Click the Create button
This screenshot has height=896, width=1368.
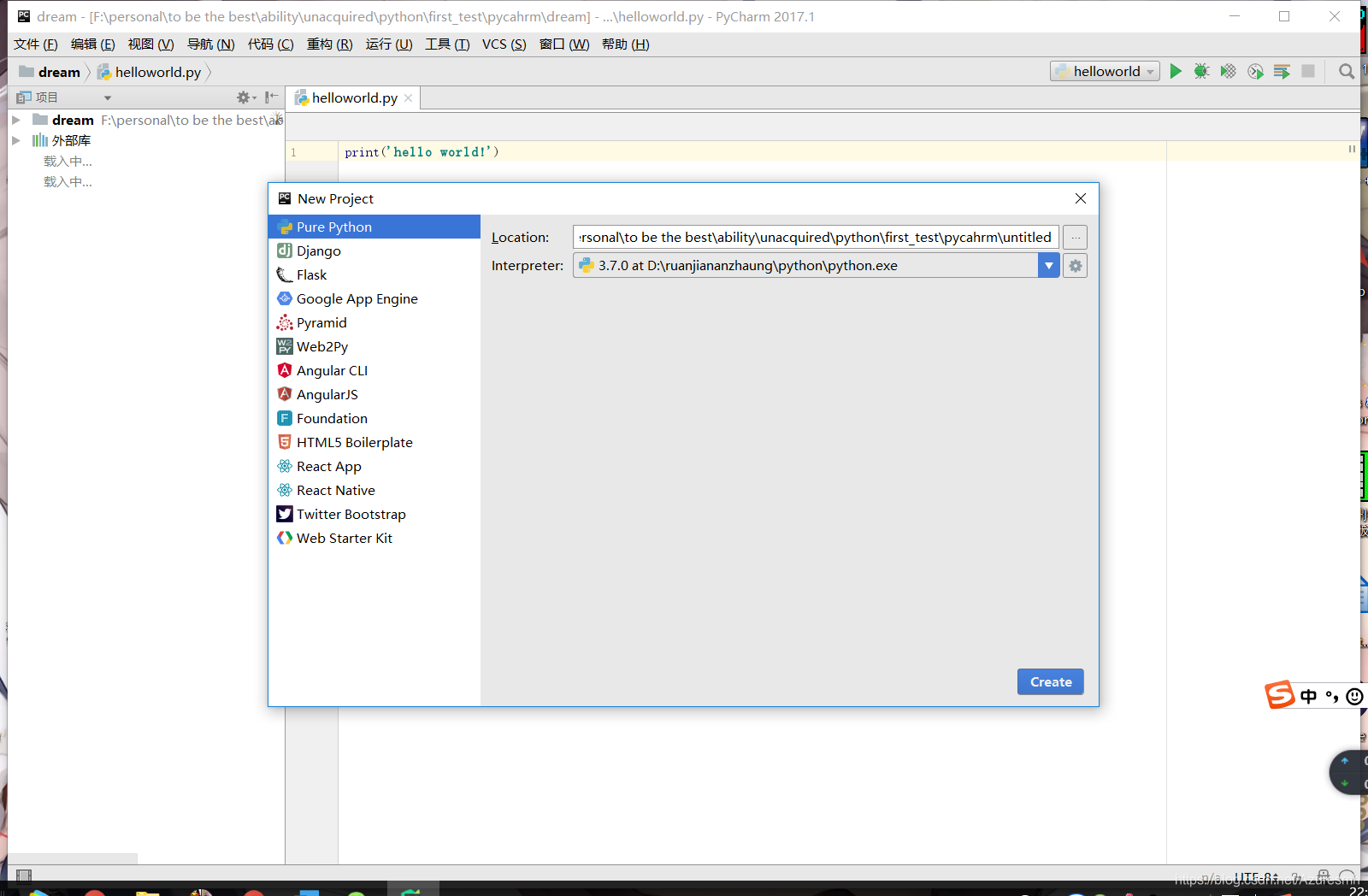(1051, 681)
